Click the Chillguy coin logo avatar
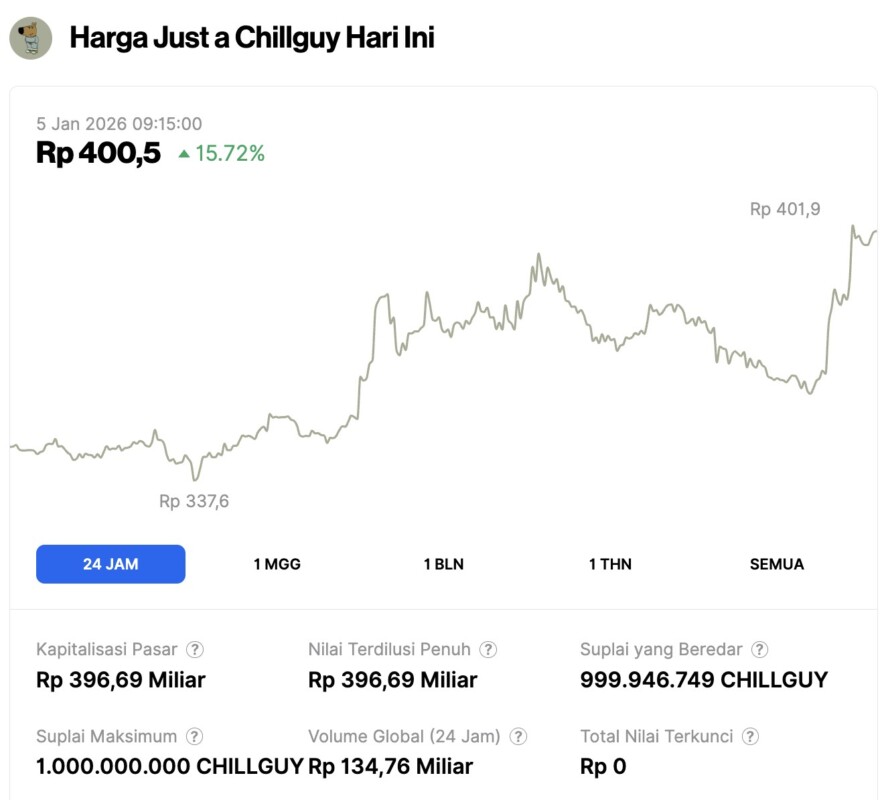Viewport: 884px width, 800px height. click(x=30, y=38)
